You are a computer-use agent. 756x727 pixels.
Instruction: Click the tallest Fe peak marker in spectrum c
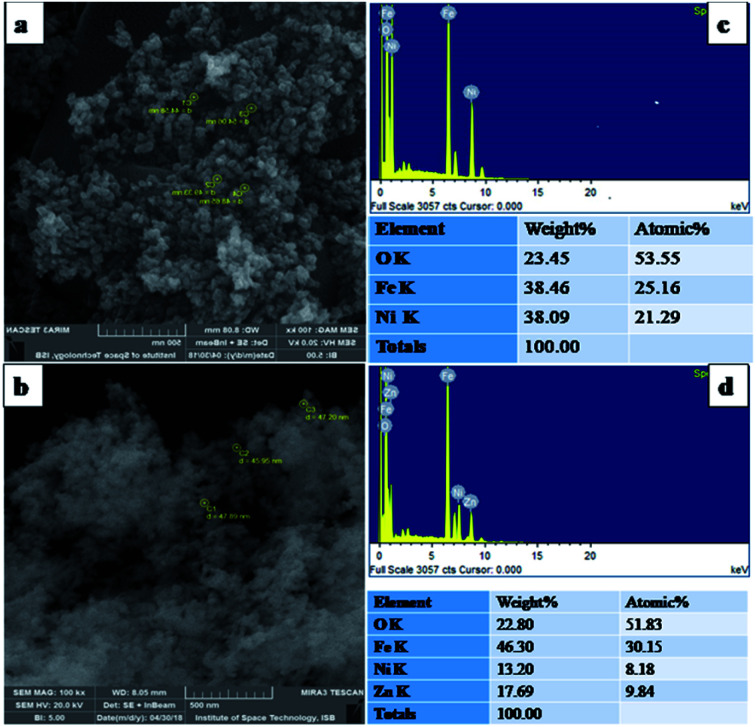pos(447,13)
